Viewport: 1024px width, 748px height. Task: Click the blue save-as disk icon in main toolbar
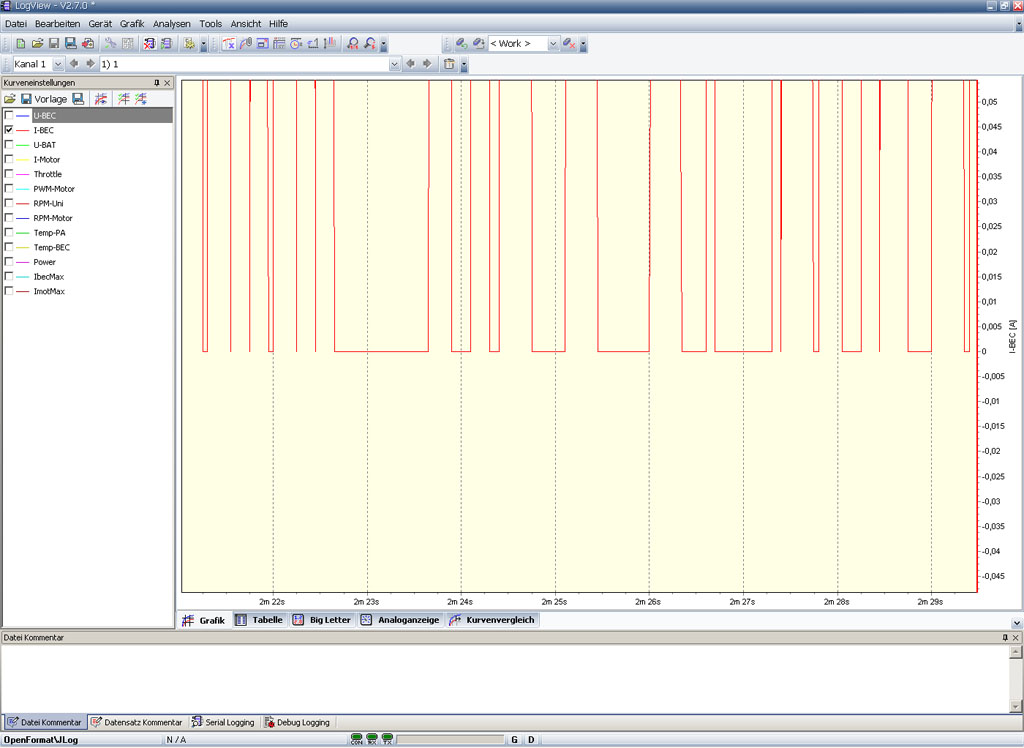pyautogui.click(x=71, y=44)
